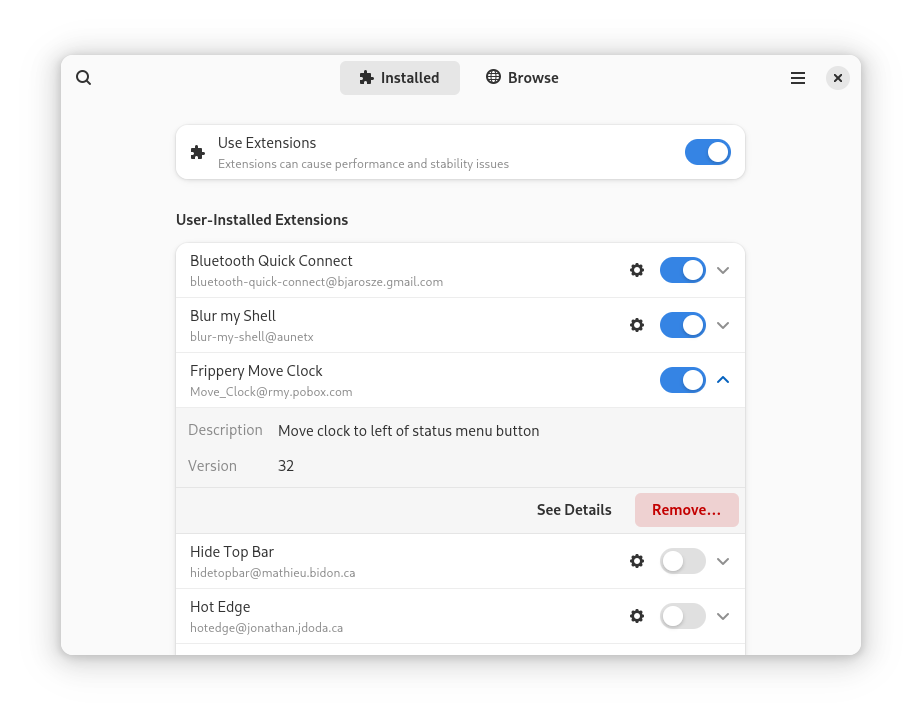
Task: Expand Blur my Shell details
Action: 723,325
